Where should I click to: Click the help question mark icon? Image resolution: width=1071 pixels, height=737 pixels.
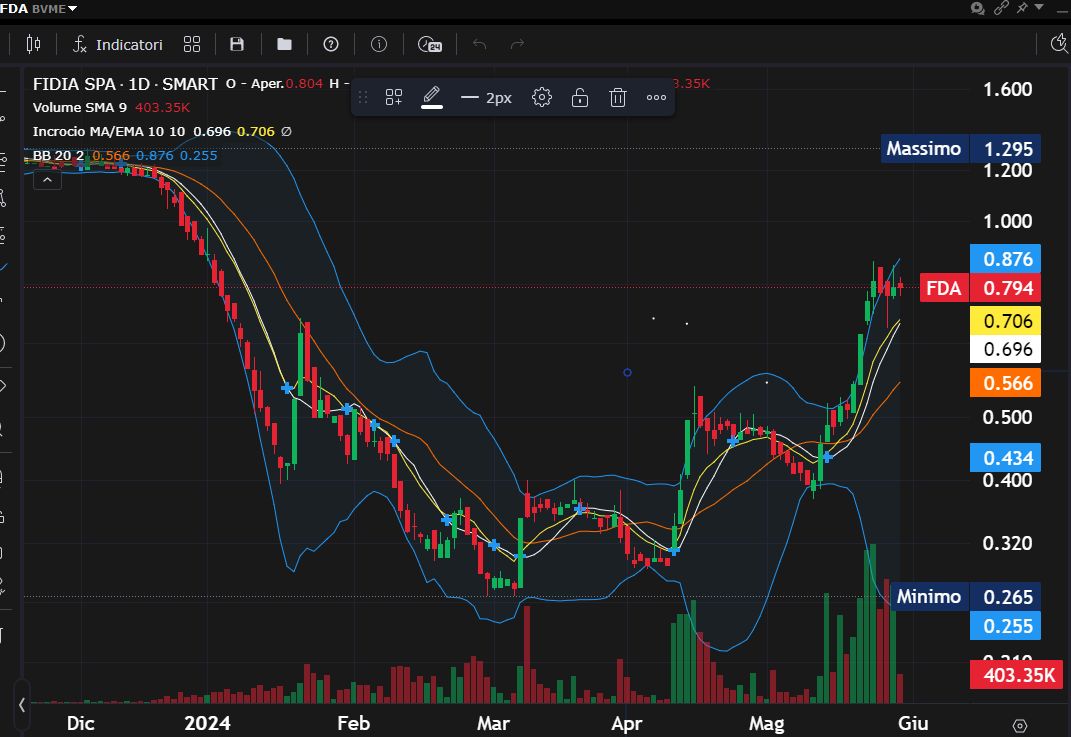(331, 44)
